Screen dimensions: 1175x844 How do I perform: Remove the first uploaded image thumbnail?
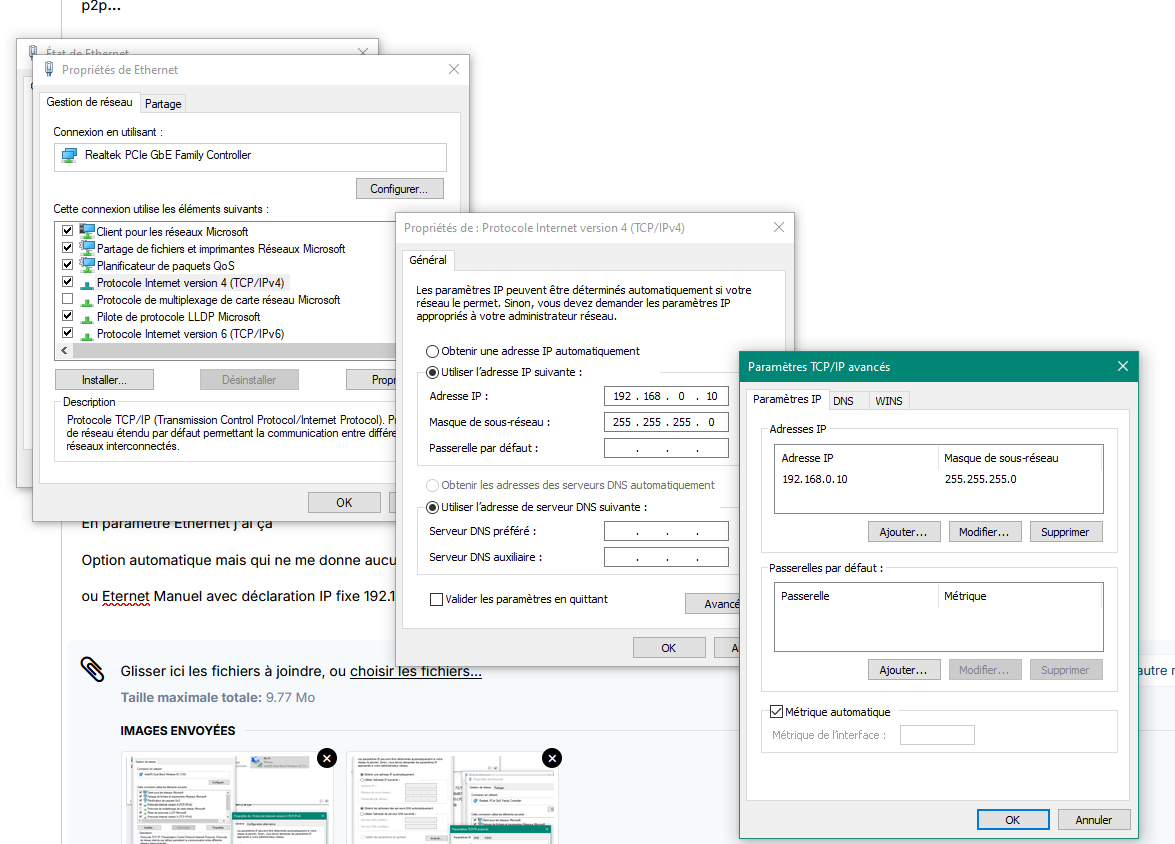327,758
